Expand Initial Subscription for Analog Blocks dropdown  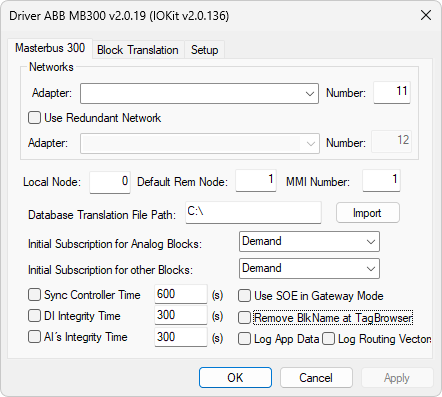[x=309, y=242]
